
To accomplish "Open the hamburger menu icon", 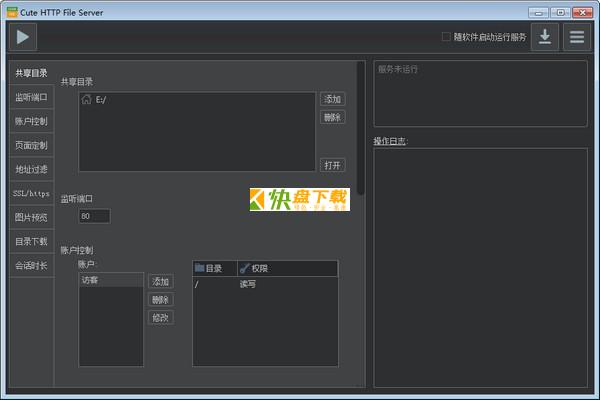I will tap(577, 37).
